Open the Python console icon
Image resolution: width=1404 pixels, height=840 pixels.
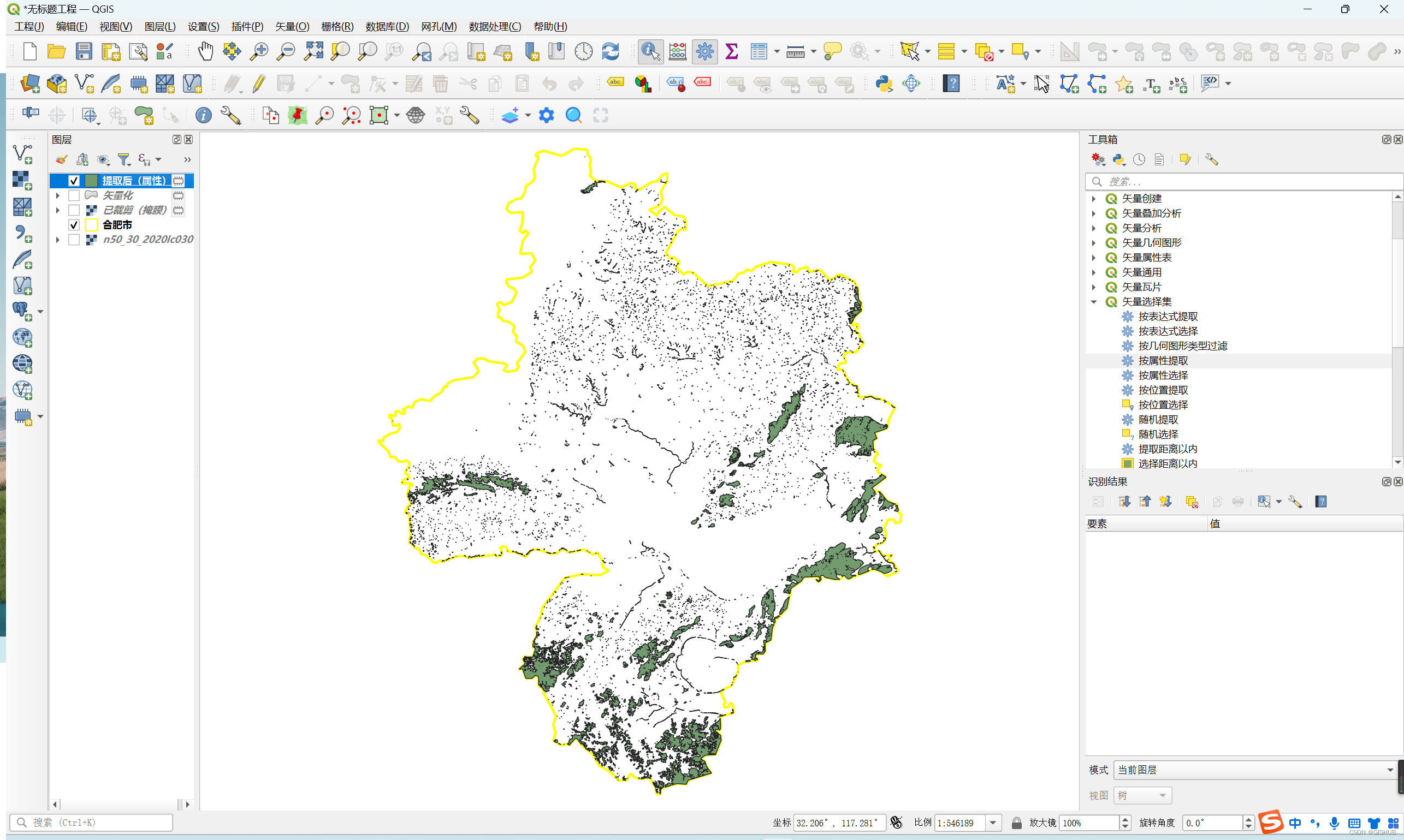(884, 84)
